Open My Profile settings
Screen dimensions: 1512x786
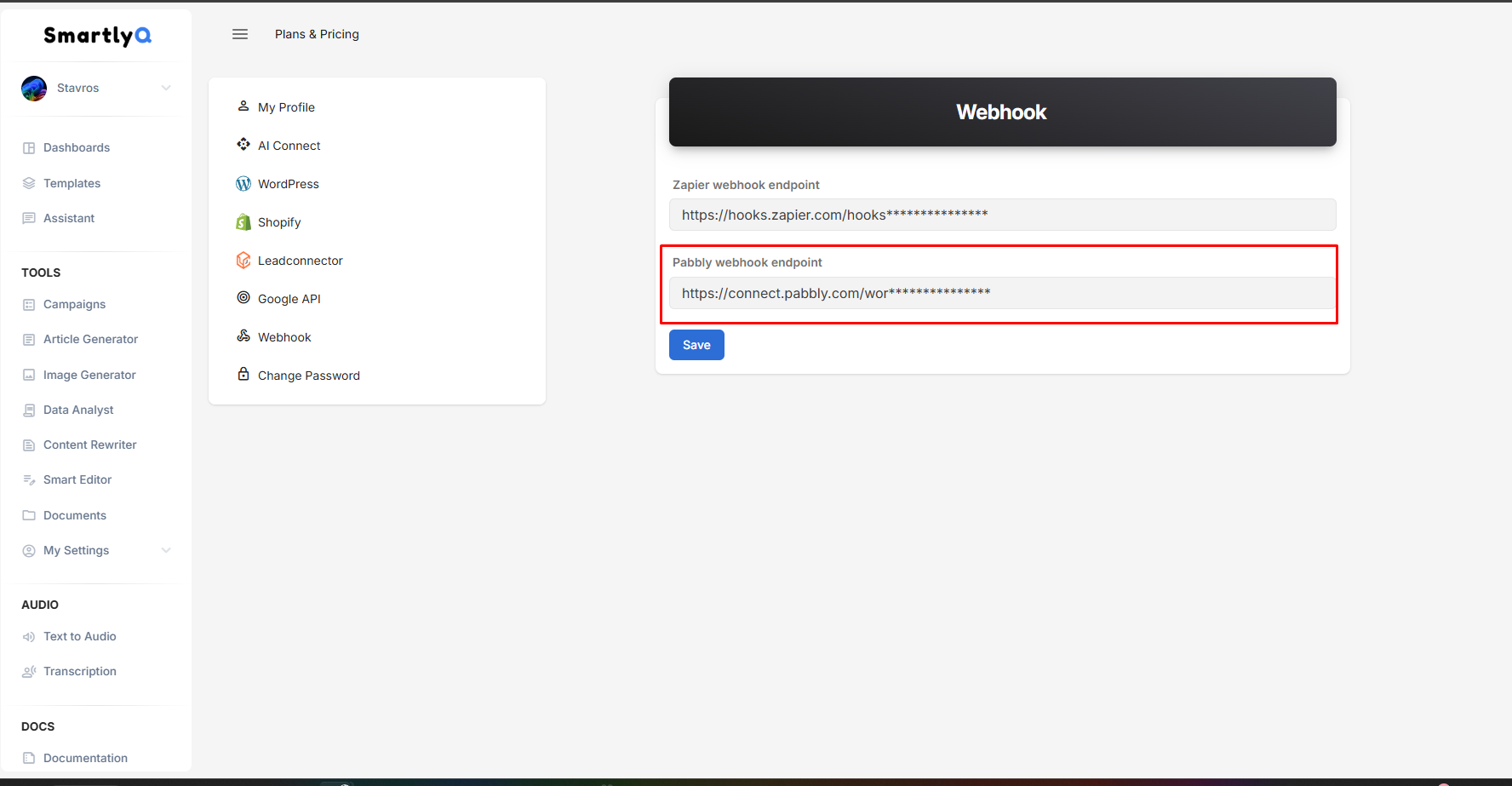pos(286,107)
